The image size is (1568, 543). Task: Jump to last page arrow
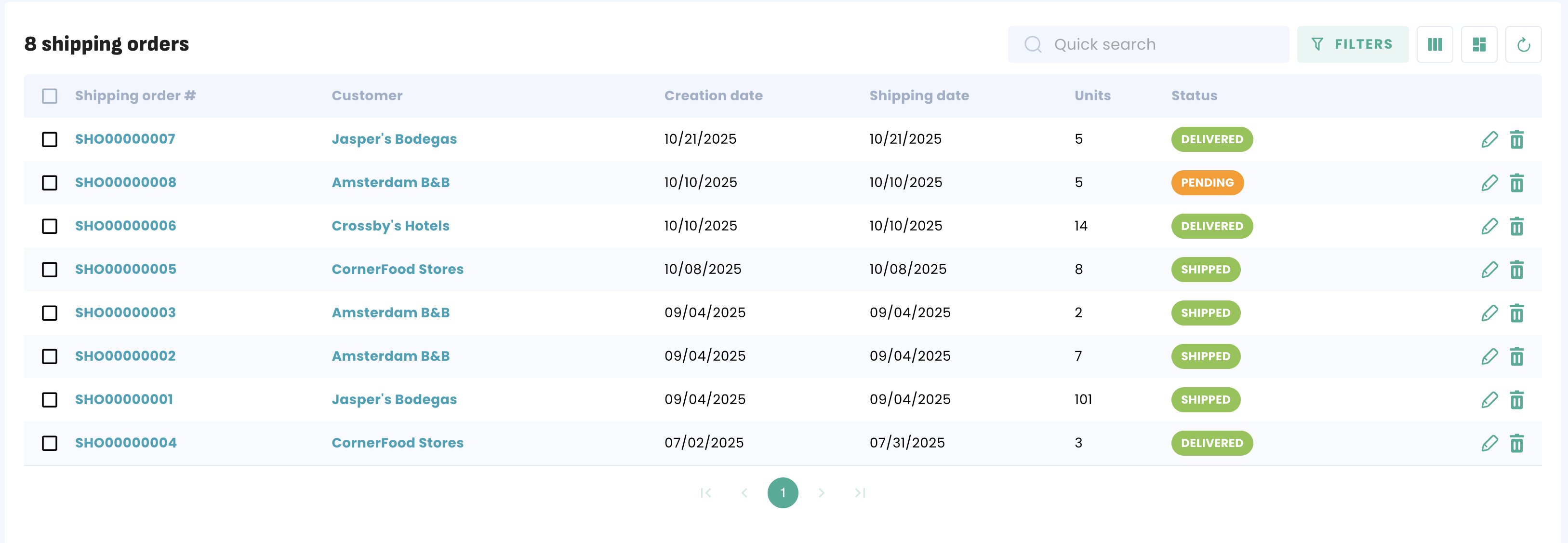(x=860, y=492)
